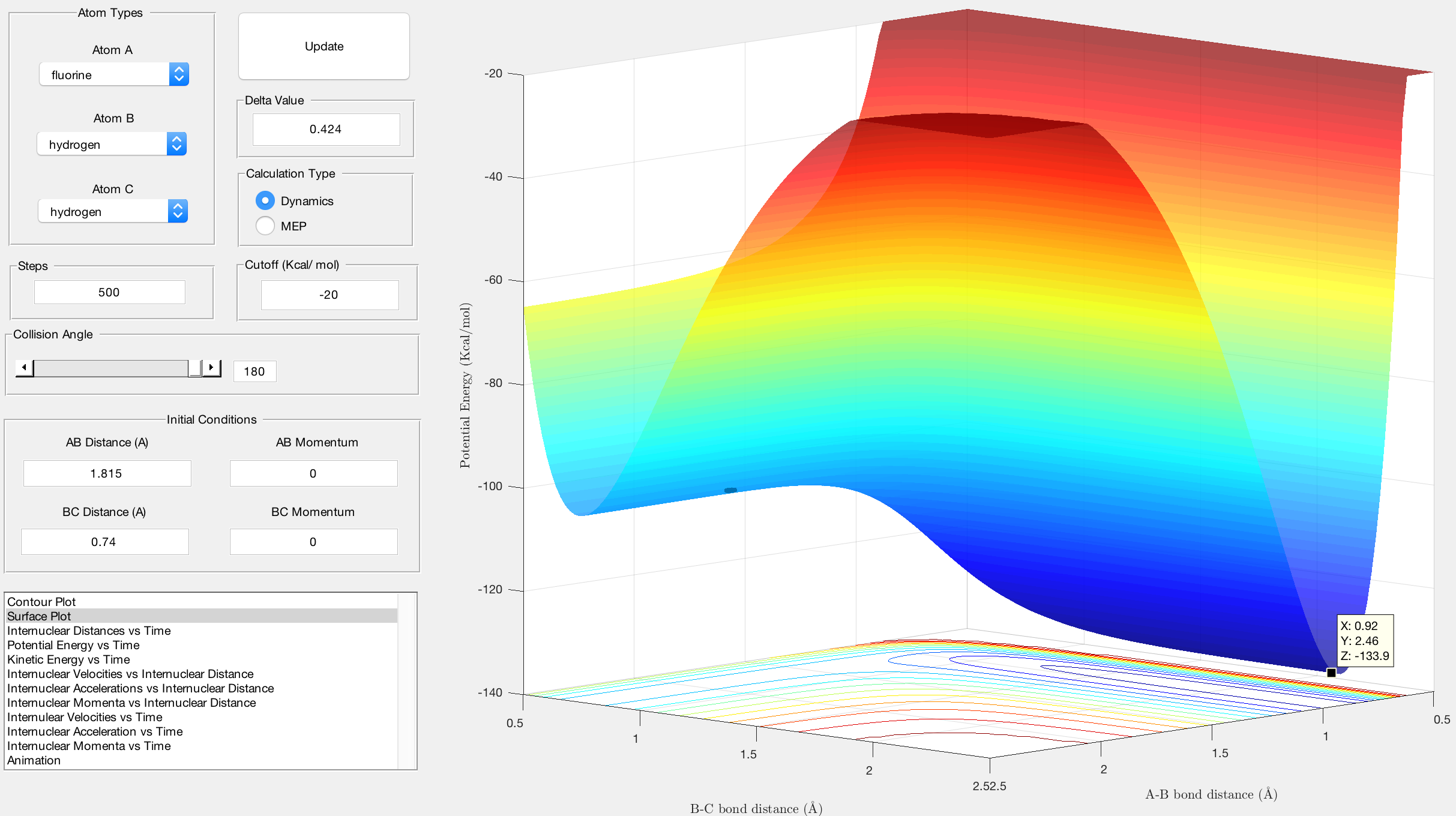Viewport: 1456px width, 816px height.
Task: Click the Collision Angle slider thumb
Action: coord(195,368)
